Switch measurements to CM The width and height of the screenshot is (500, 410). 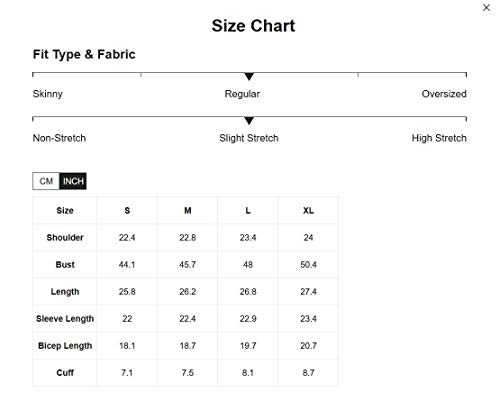pyautogui.click(x=46, y=181)
